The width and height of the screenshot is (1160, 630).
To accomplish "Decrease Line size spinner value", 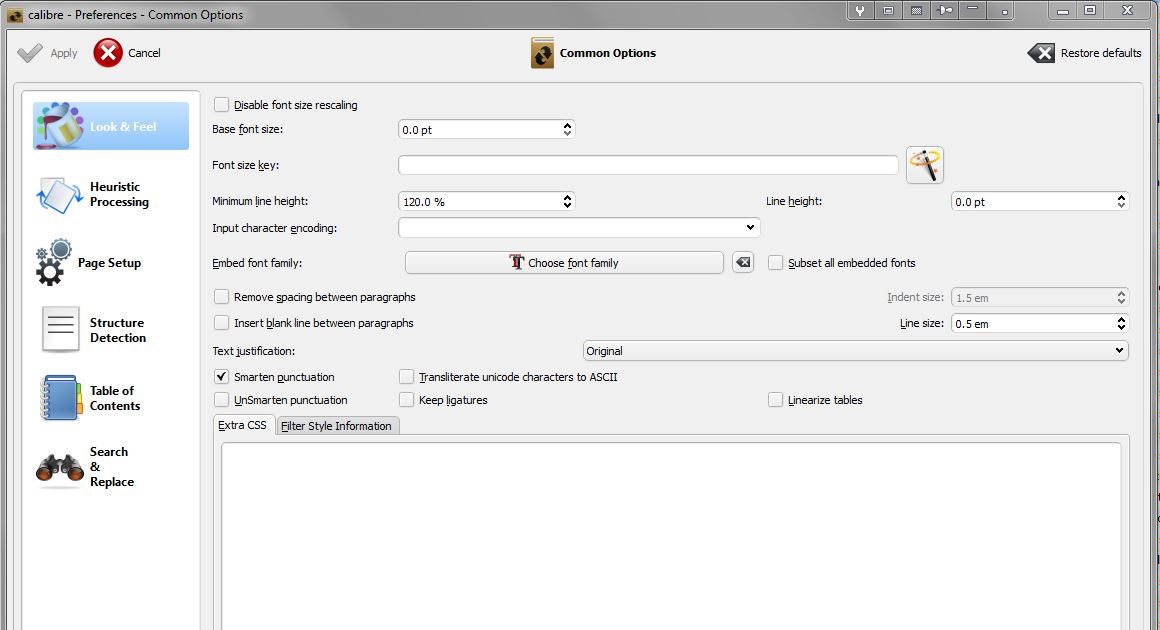I will (1122, 328).
